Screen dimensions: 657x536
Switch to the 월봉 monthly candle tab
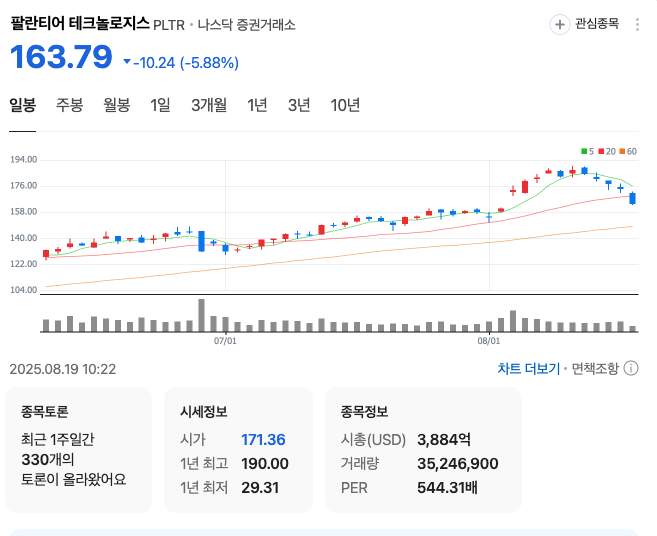117,105
